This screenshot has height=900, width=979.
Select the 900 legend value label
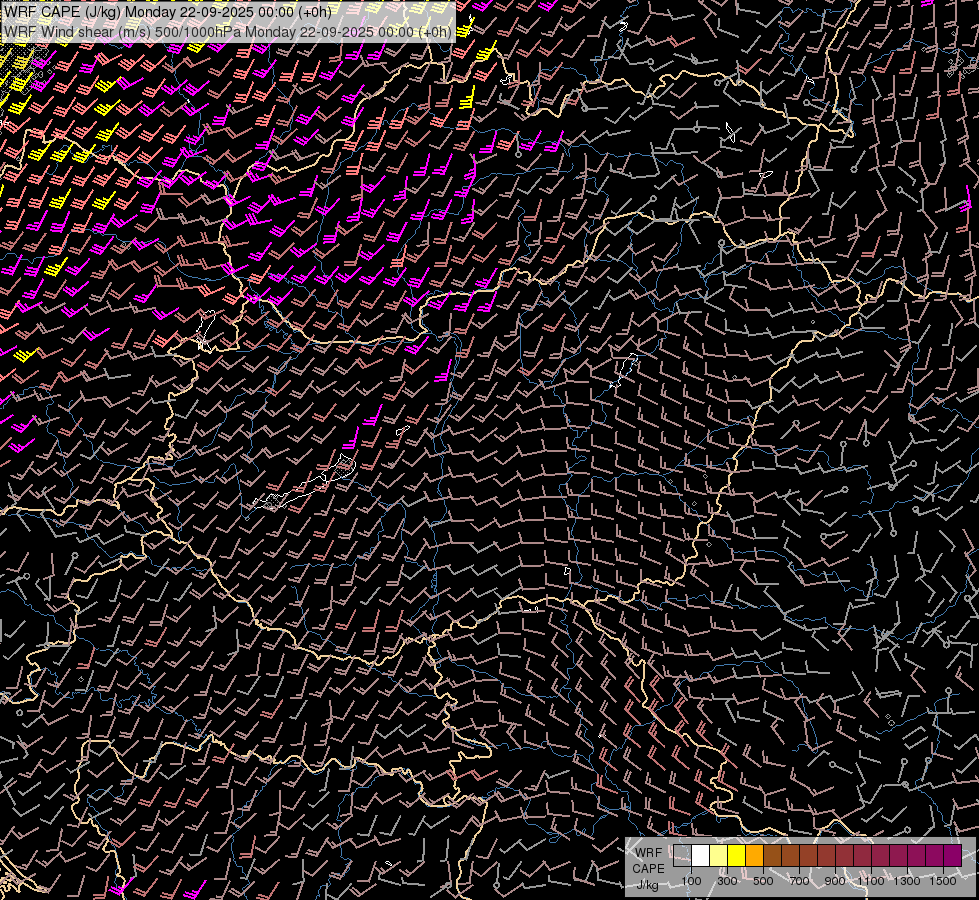(x=835, y=881)
